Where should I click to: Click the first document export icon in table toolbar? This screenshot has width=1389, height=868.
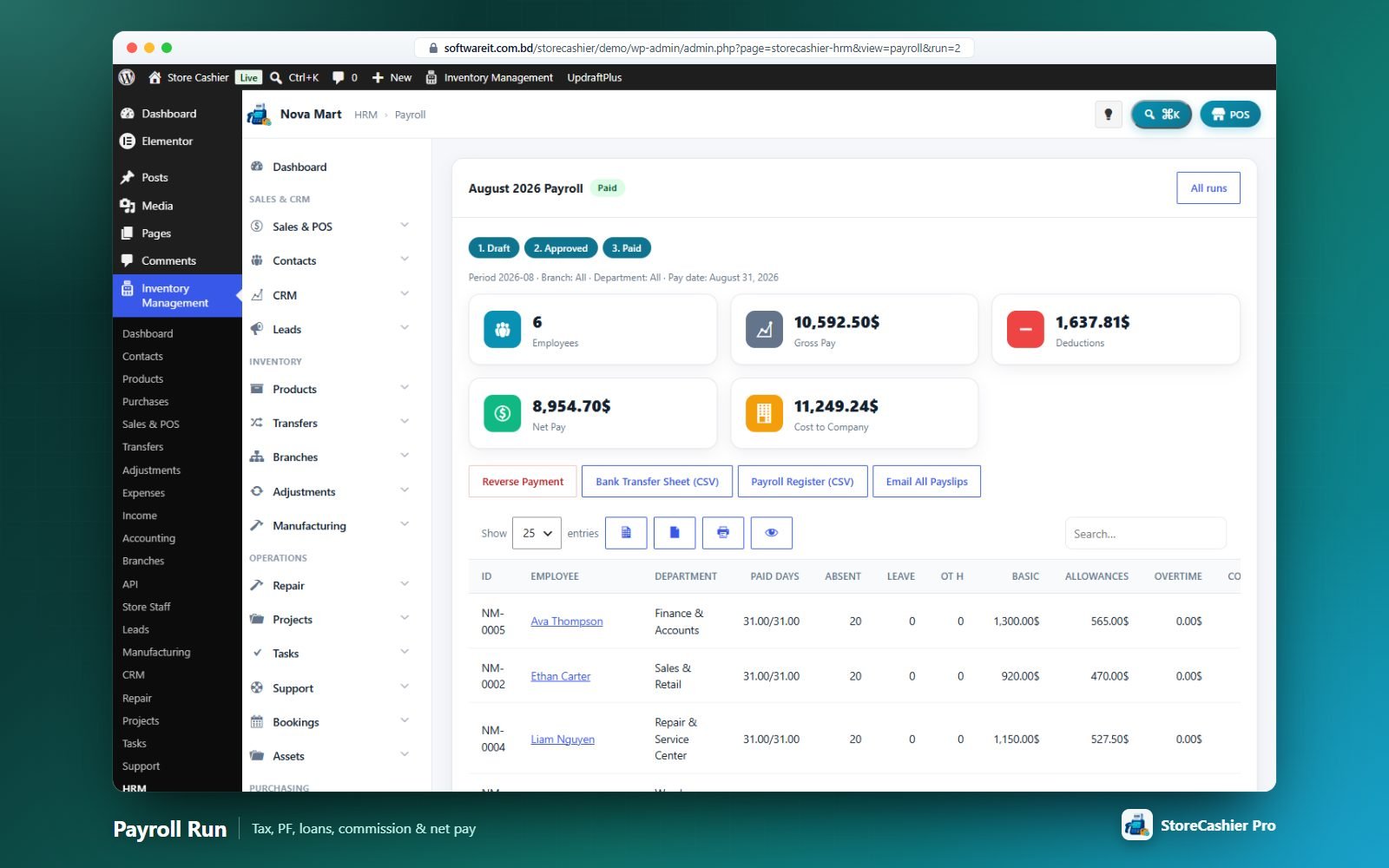click(626, 533)
